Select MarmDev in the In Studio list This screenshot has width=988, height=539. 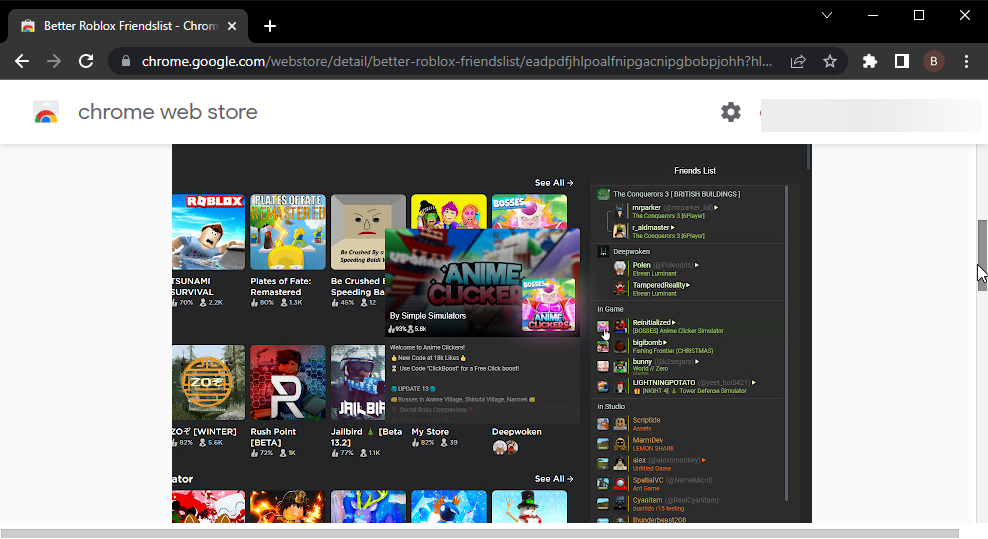click(648, 440)
